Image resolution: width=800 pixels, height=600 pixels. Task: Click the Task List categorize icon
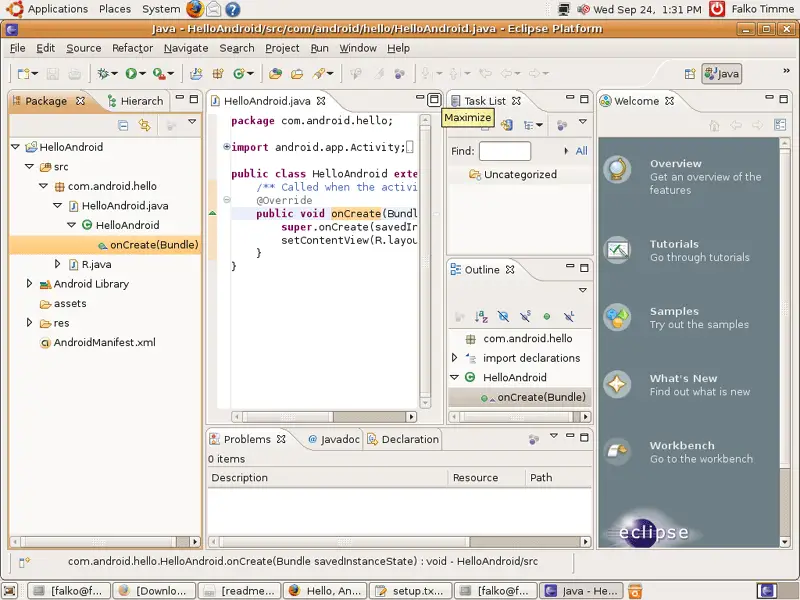coord(529,125)
